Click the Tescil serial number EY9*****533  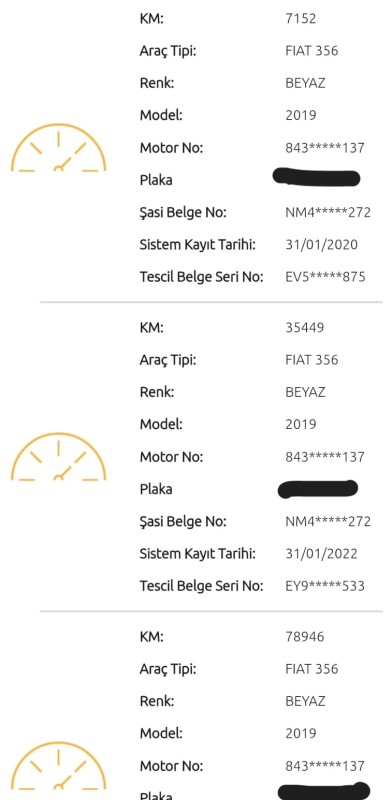point(325,586)
